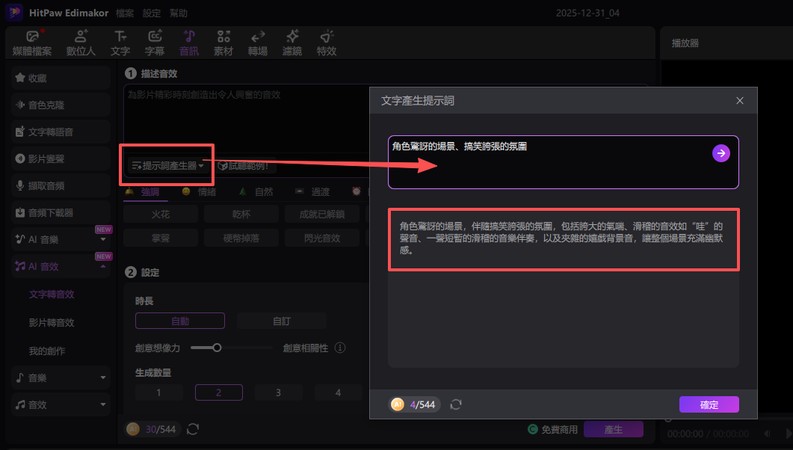Select the 火花 spark preset chip
The image size is (793, 450).
click(160, 214)
